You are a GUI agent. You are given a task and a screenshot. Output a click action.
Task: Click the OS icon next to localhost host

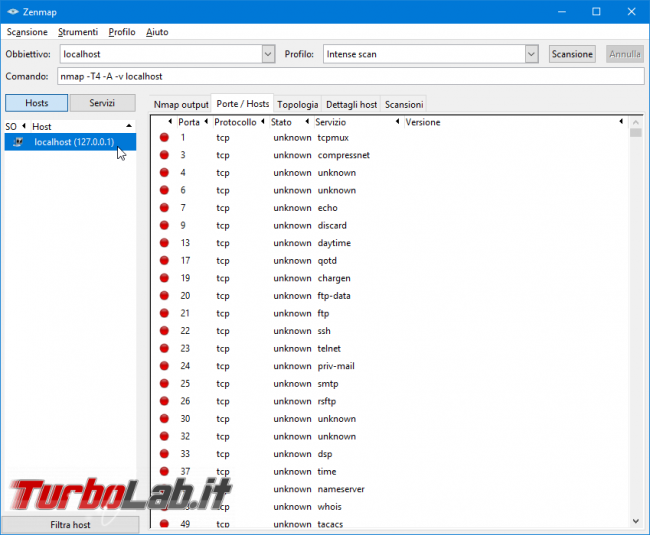pyautogui.click(x=18, y=142)
